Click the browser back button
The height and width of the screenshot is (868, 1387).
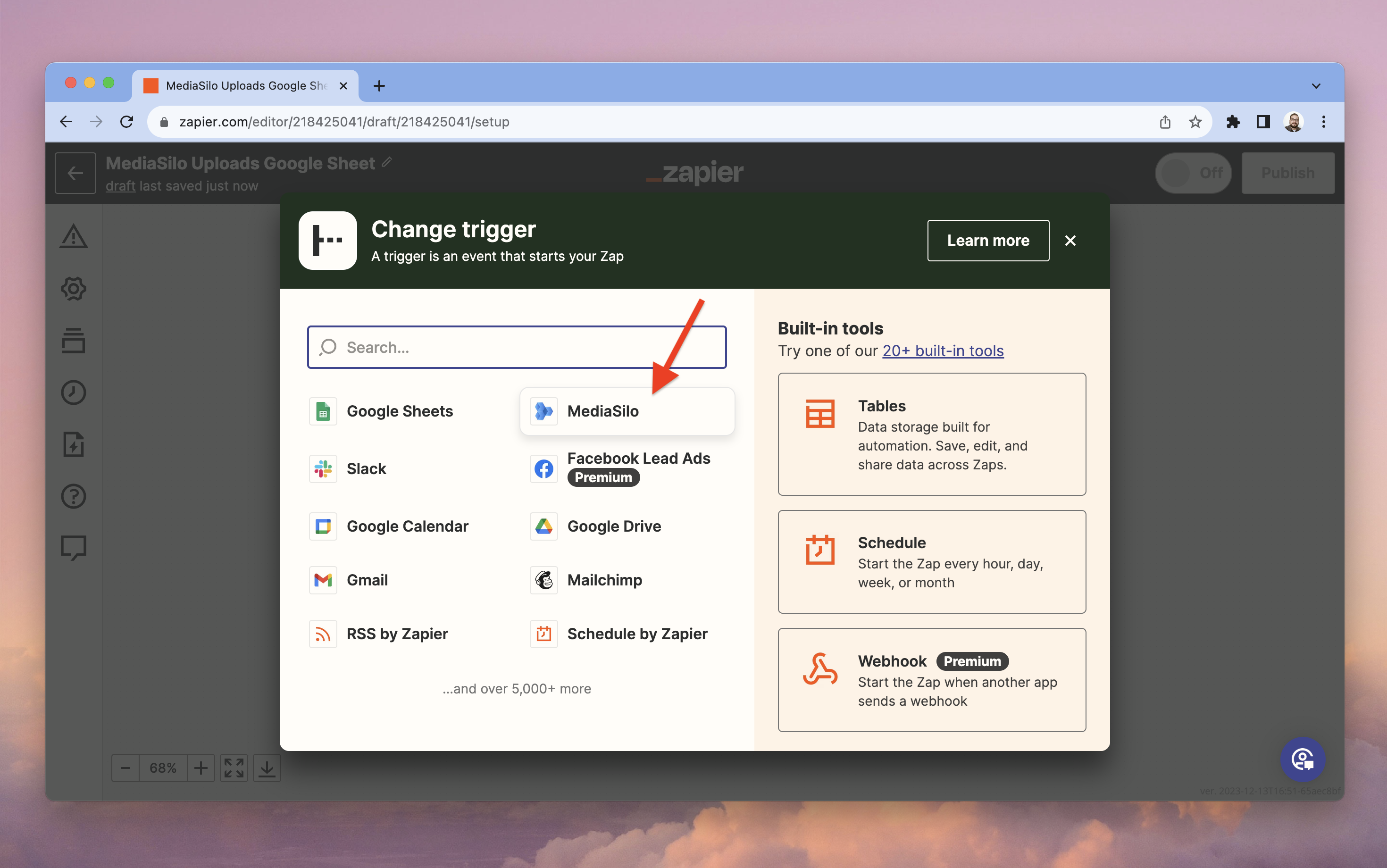[x=66, y=122]
